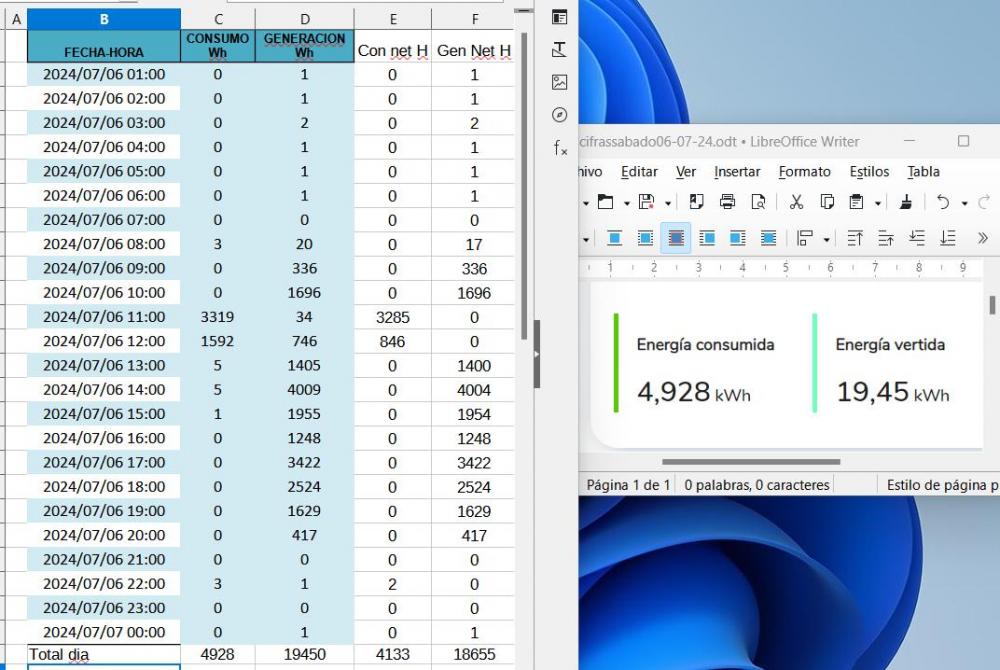Click Writer's horizontal scrollbar thumb
This screenshot has width=1000, height=670.
click(751, 462)
